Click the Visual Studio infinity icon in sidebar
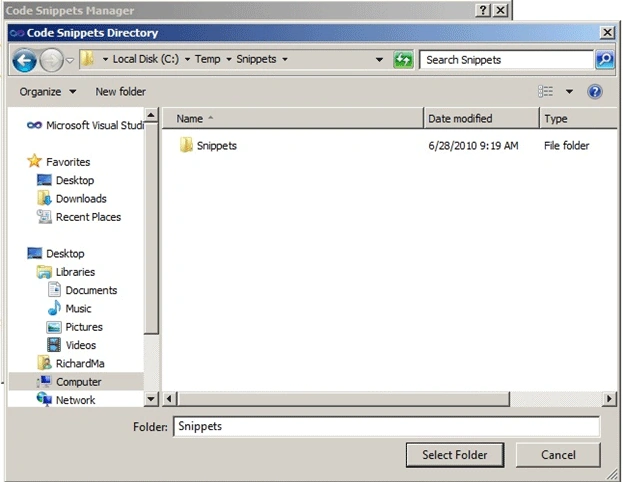The height and width of the screenshot is (482, 623). [x=35, y=125]
